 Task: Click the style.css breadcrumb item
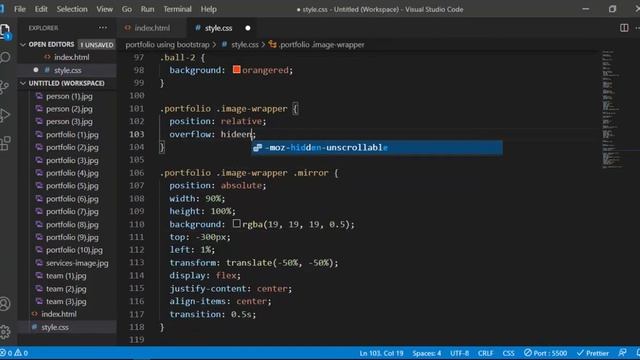244,44
